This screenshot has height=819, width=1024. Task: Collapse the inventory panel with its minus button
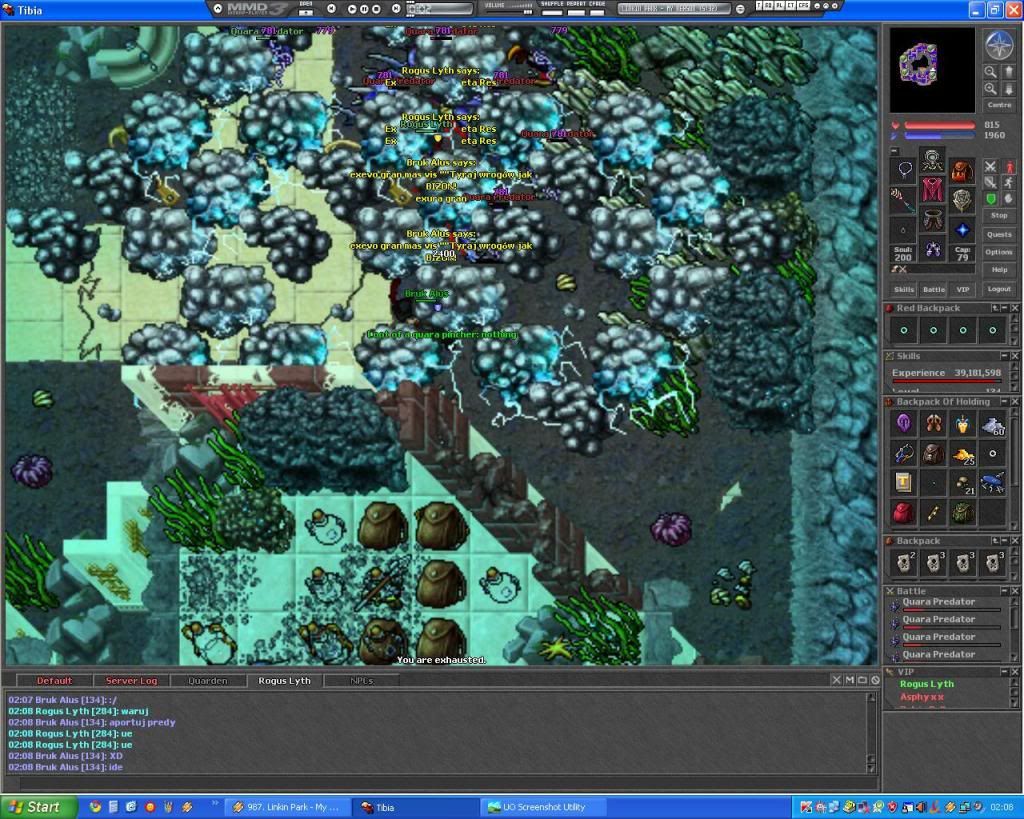point(894,151)
